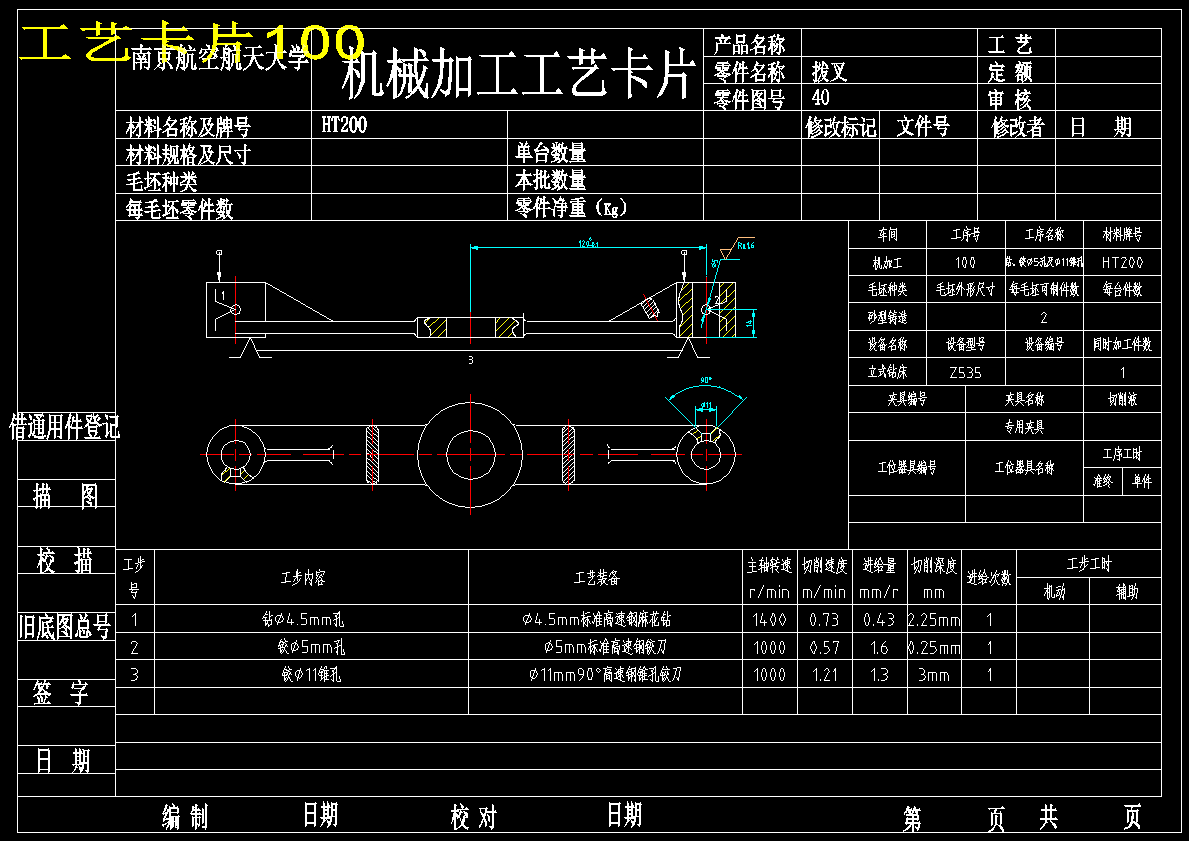Screen dimensions: 1189x841
Task: Select the 设备型号 header cell
Action: (965, 344)
